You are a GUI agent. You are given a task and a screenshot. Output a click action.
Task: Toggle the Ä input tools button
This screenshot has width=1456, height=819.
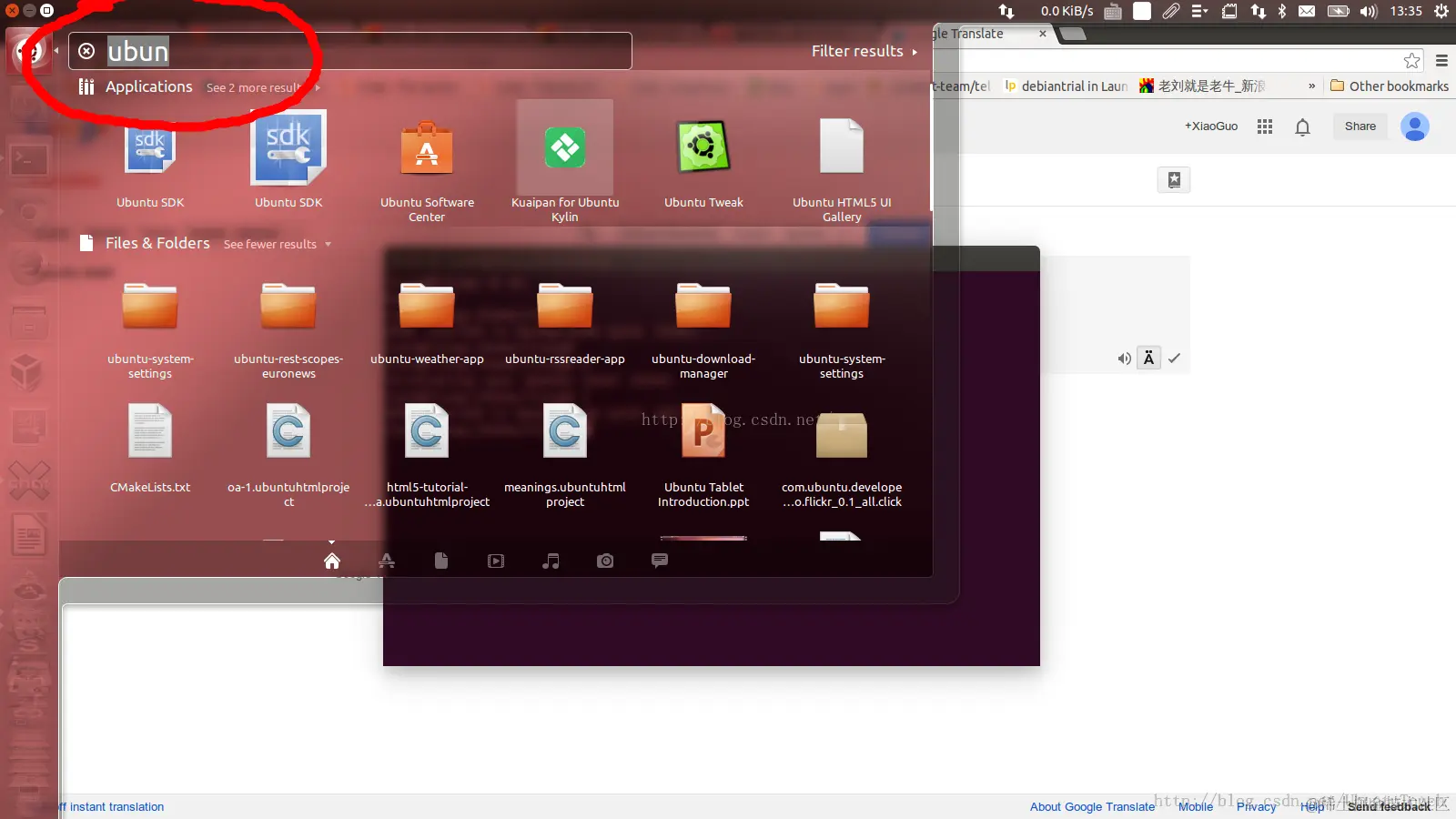click(x=1148, y=359)
